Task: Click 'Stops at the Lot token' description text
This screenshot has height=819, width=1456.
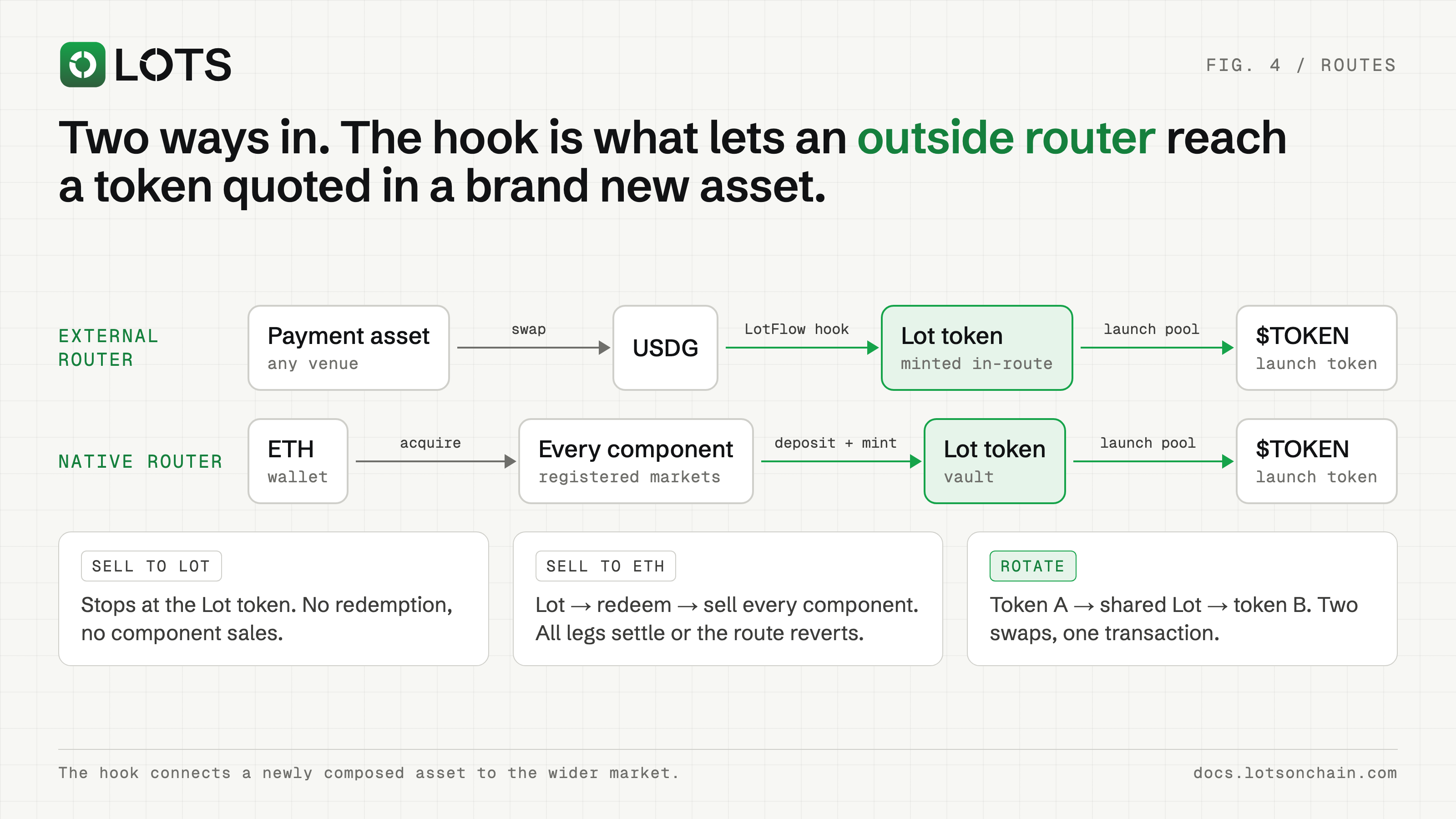Action: 267,619
